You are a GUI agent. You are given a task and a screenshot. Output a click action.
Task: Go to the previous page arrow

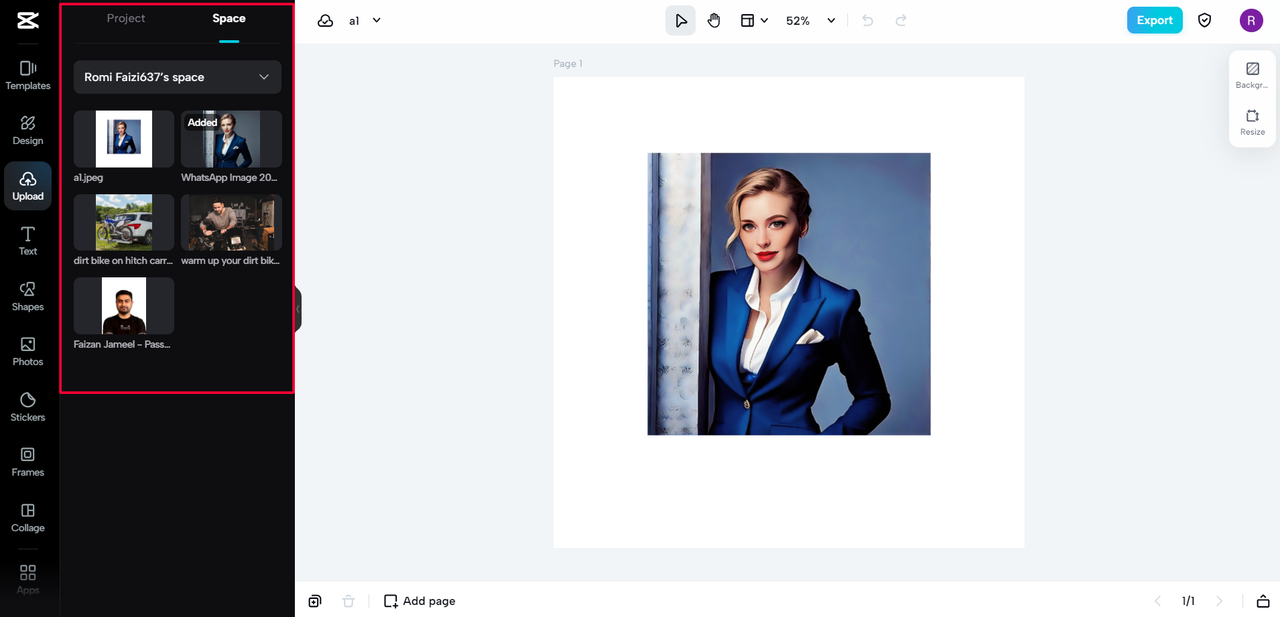point(1158,601)
